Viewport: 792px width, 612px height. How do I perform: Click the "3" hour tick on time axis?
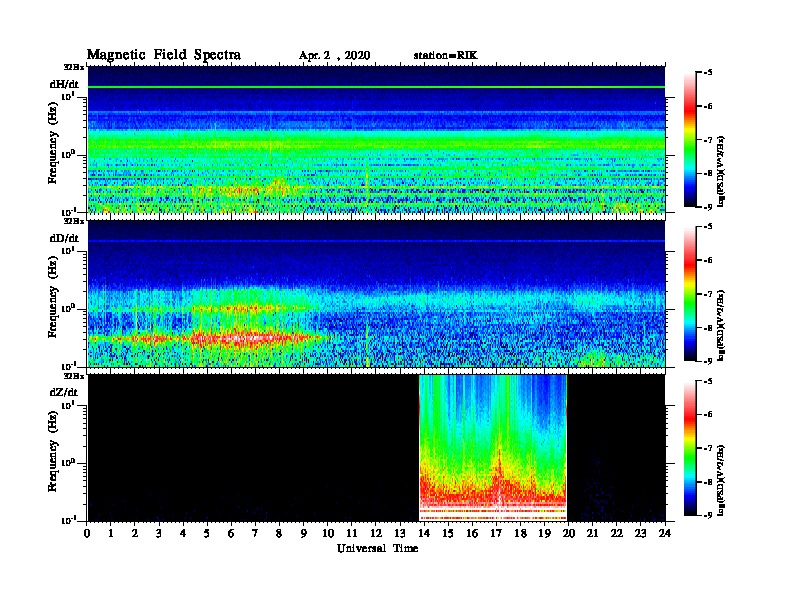click(x=159, y=534)
